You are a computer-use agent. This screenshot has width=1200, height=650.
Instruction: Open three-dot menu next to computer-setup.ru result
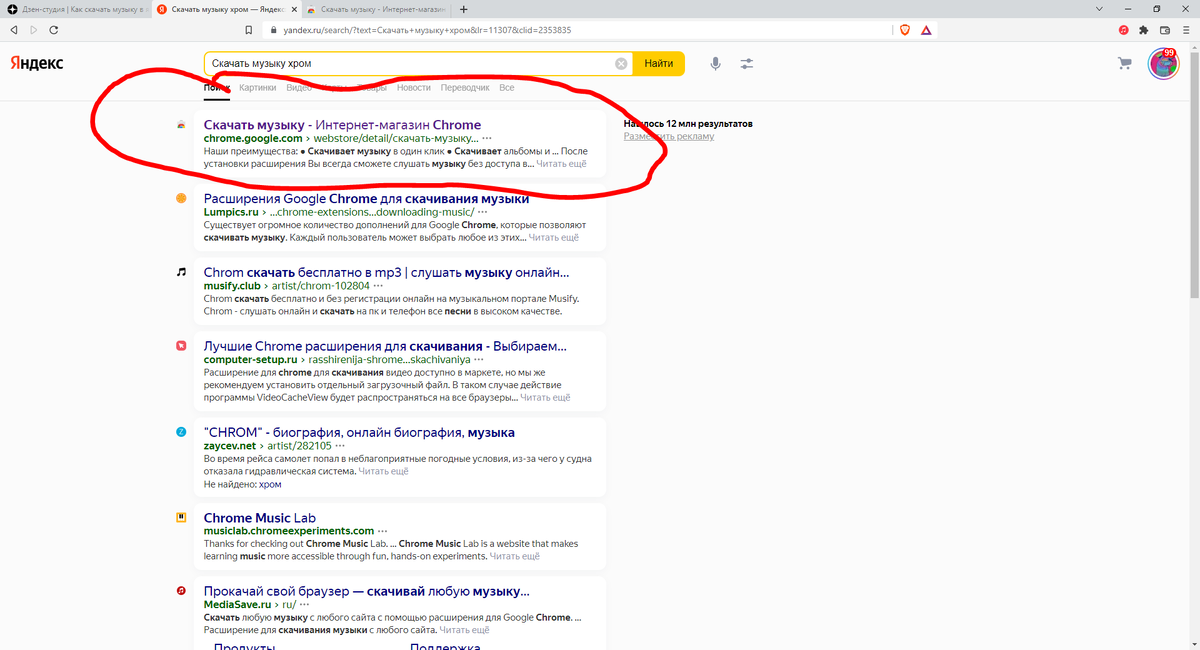(480, 359)
